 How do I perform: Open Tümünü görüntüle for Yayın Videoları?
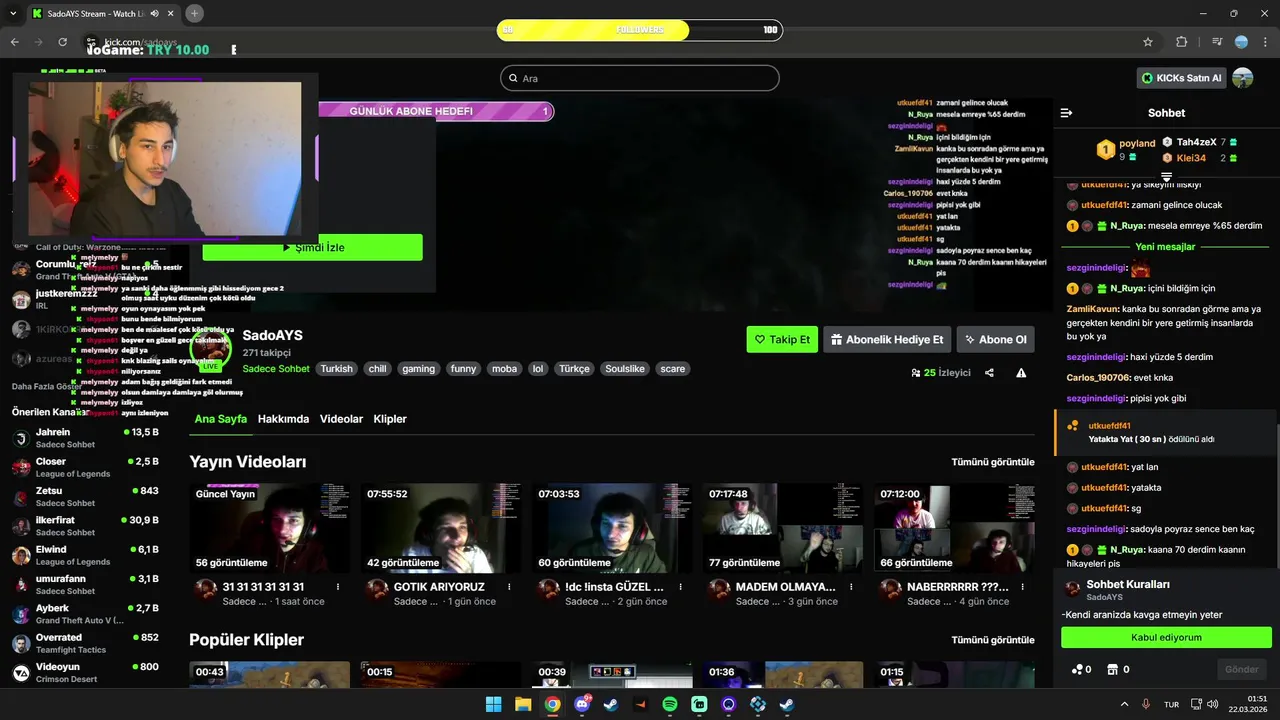coord(993,462)
